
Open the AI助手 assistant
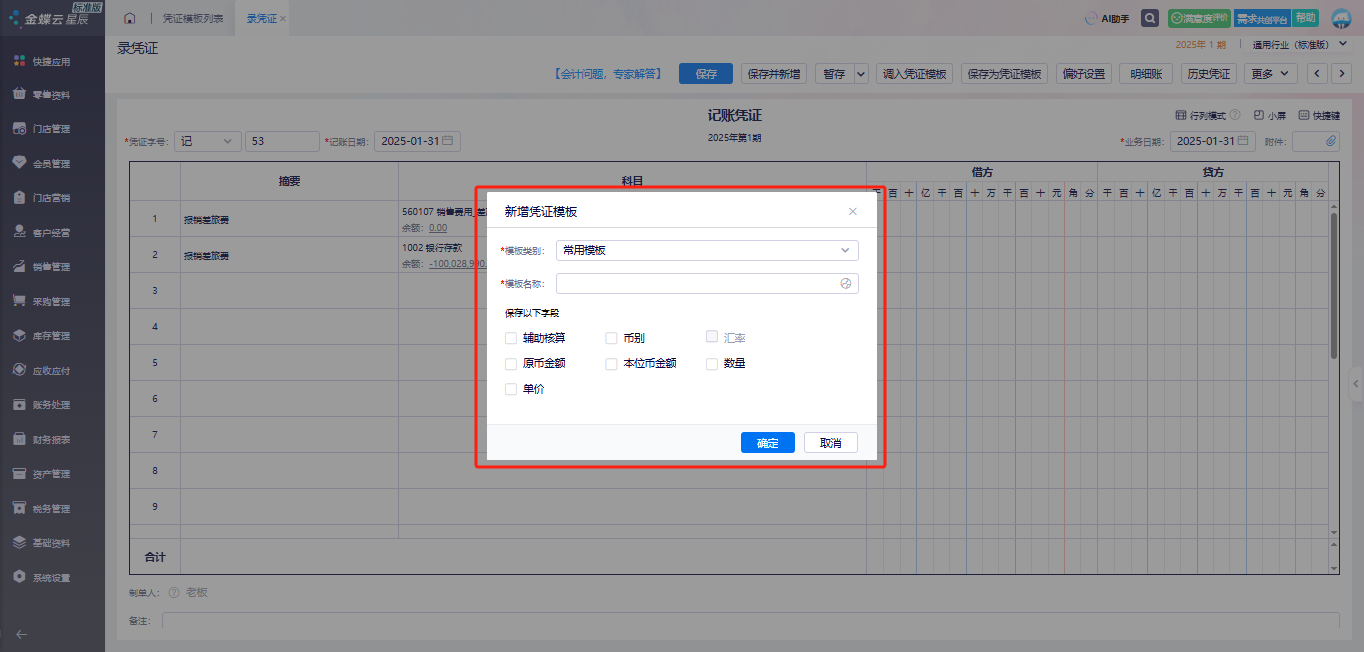click(x=1108, y=19)
